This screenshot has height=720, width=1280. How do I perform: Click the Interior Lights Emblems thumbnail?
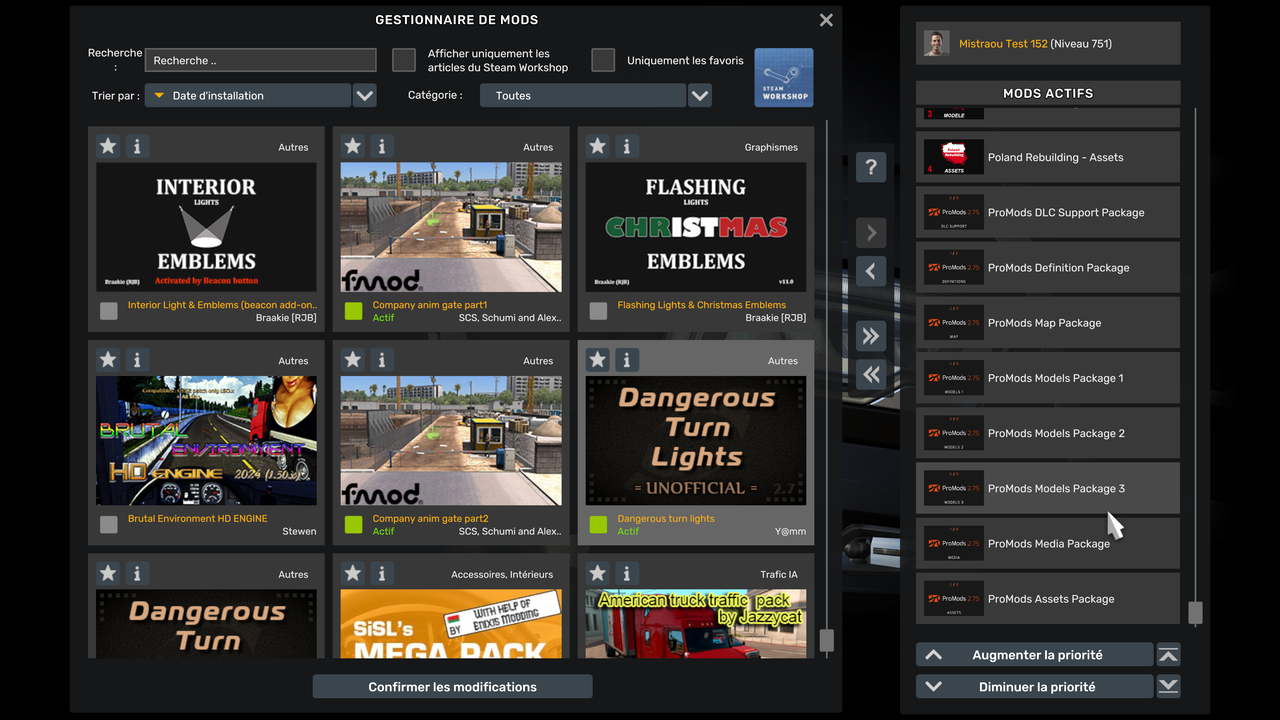(x=206, y=227)
